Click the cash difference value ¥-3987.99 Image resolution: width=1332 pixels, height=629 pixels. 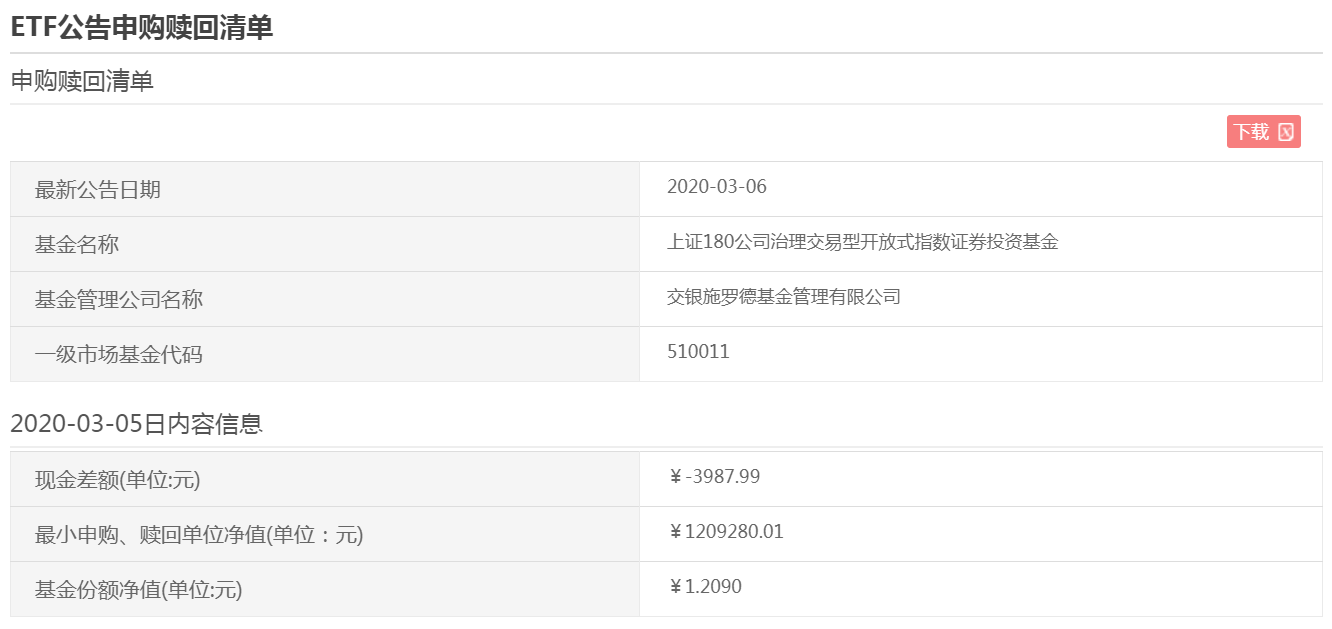click(x=714, y=477)
